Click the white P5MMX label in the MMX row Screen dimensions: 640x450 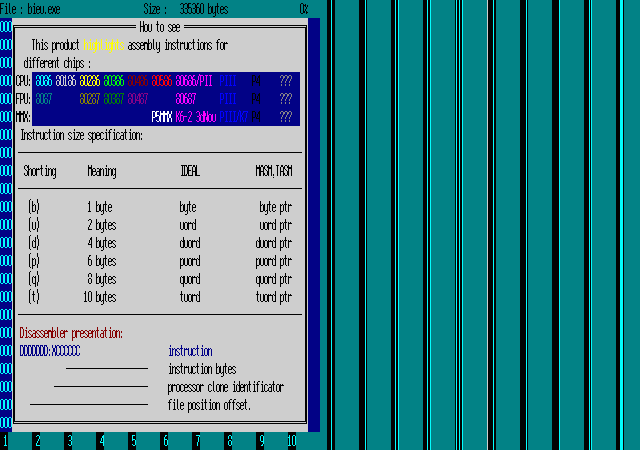(162, 117)
